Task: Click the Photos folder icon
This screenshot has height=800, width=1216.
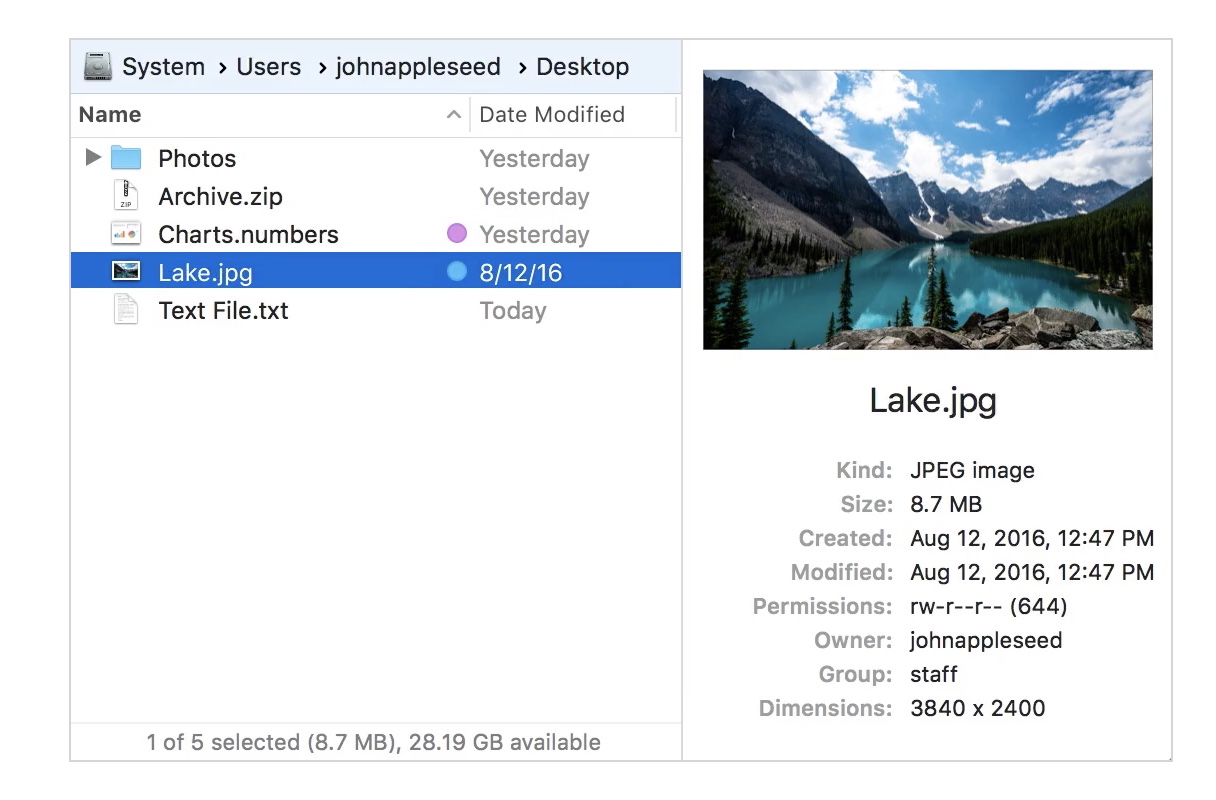Action: point(126,158)
